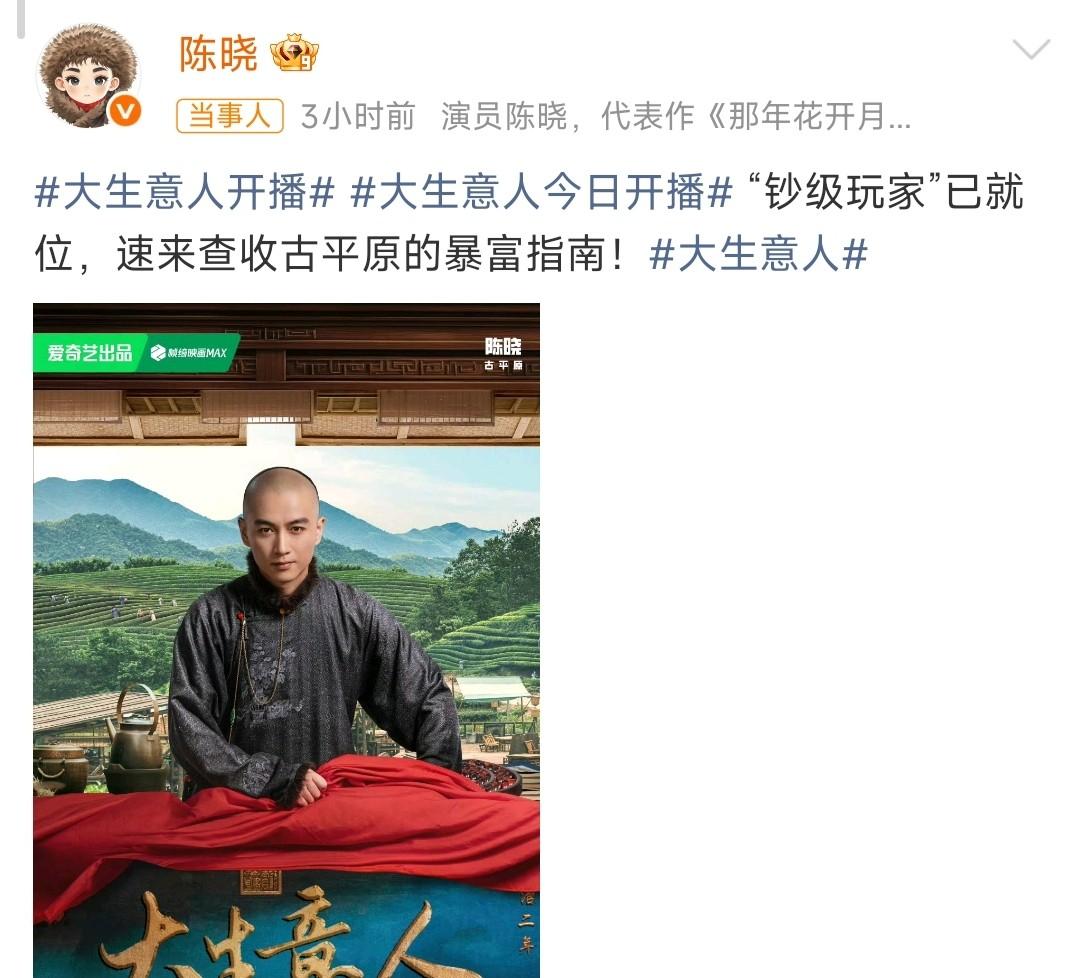The height and width of the screenshot is (978, 1069).
Task: Open hashtag #大生意人今日开播#
Action: [x=541, y=192]
